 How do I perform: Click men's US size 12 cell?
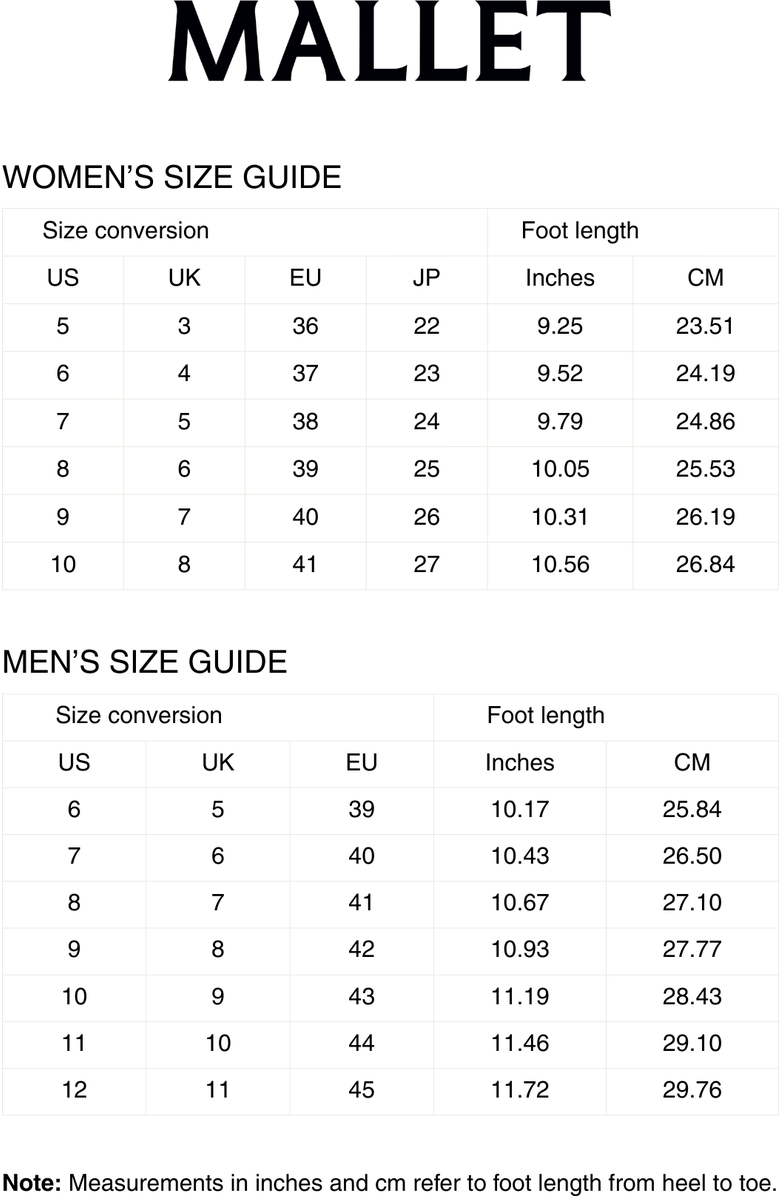click(x=74, y=1089)
